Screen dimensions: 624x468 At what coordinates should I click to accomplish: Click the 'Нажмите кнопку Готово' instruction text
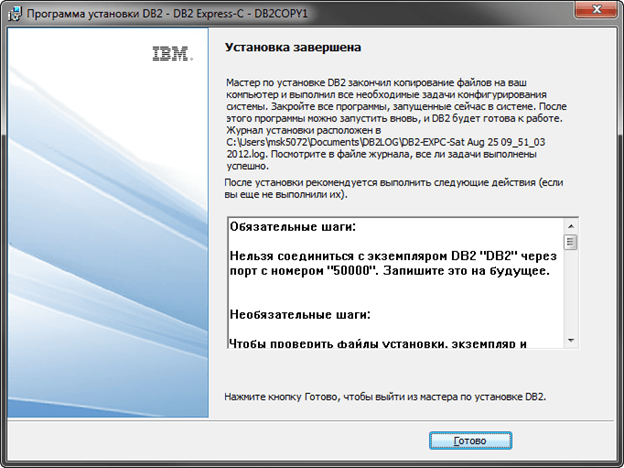click(385, 397)
